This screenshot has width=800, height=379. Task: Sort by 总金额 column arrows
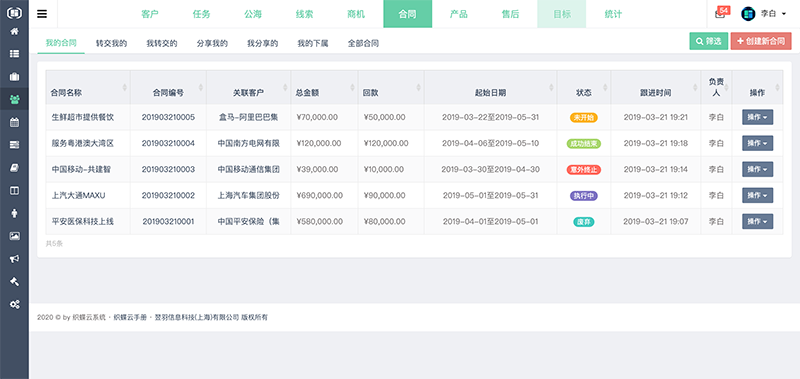tap(352, 88)
